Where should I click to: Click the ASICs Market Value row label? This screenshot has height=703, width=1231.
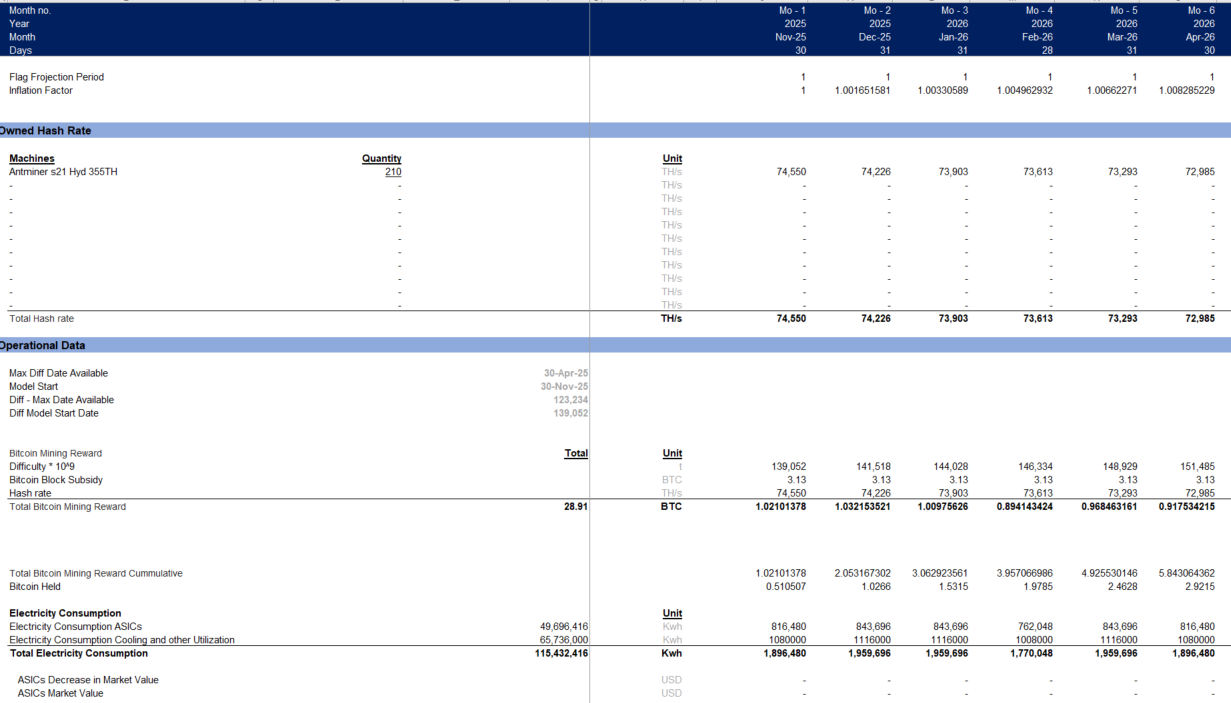pyautogui.click(x=60, y=693)
